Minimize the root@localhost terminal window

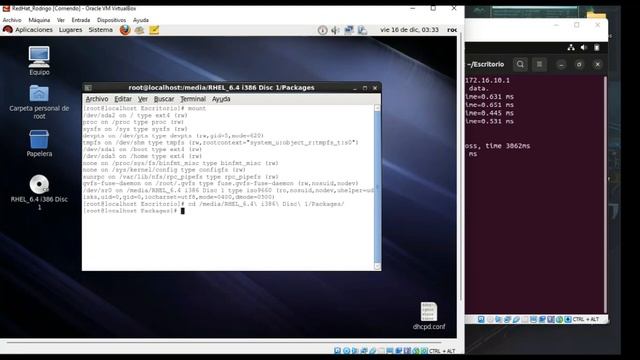[355, 88]
